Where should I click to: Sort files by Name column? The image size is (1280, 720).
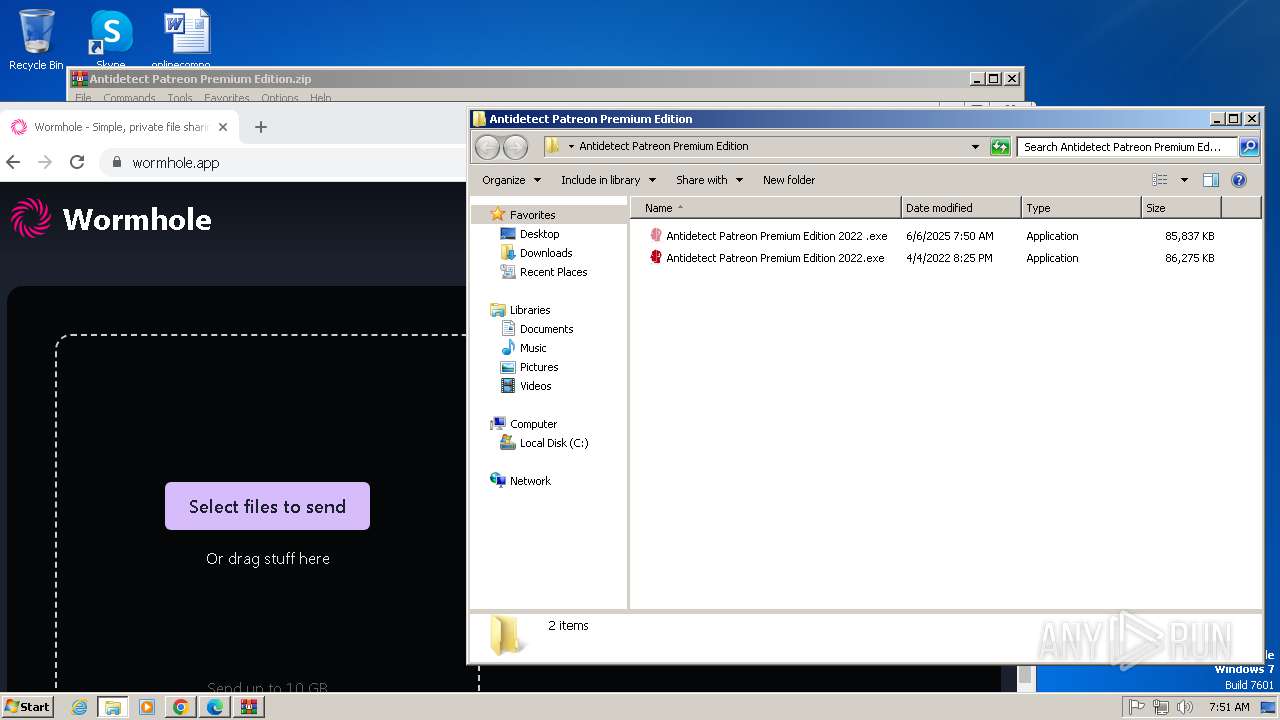765,208
